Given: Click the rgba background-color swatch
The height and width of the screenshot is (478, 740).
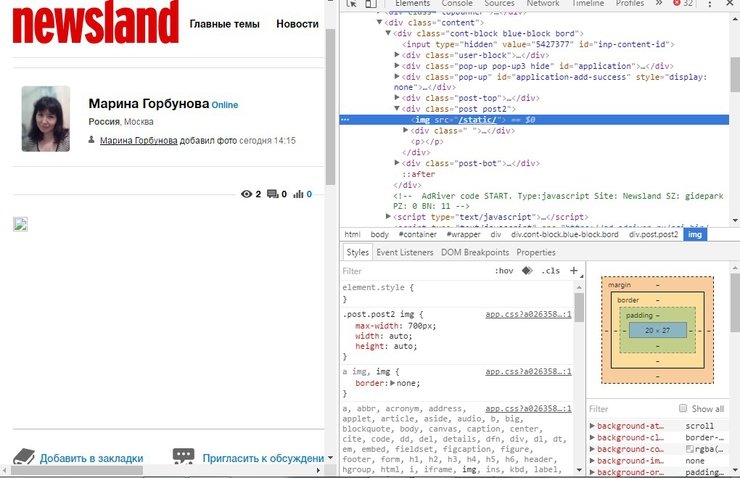Looking at the screenshot, I should (691, 449).
